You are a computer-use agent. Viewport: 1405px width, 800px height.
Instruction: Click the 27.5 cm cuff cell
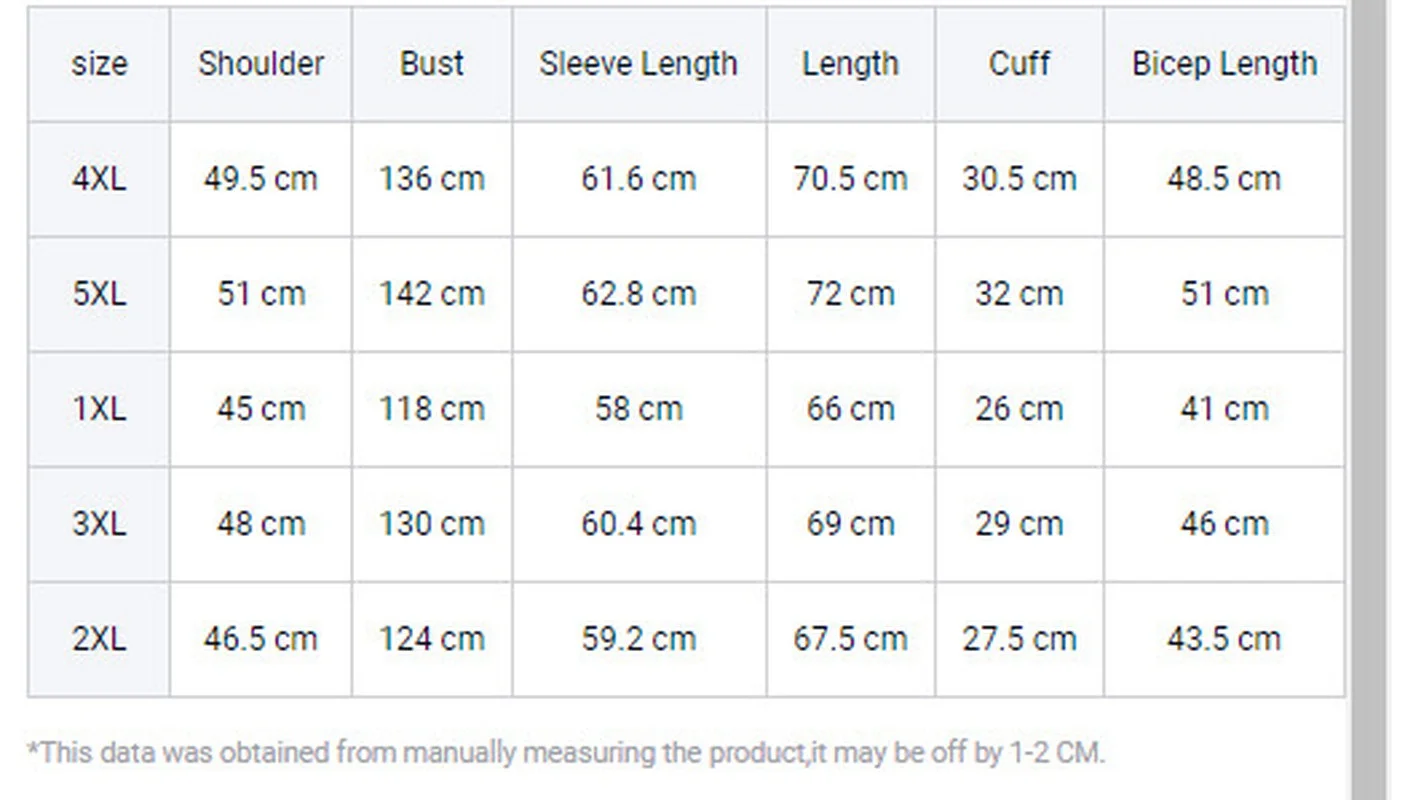tap(1019, 639)
